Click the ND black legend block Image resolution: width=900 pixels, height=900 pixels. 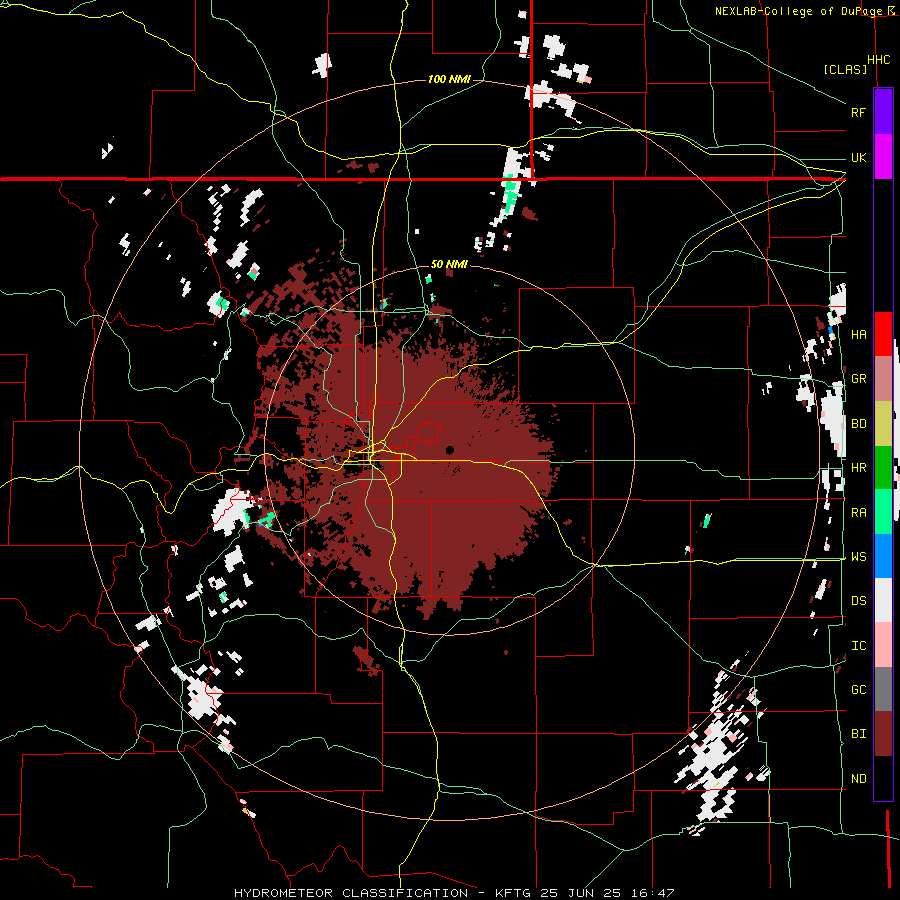point(883,778)
